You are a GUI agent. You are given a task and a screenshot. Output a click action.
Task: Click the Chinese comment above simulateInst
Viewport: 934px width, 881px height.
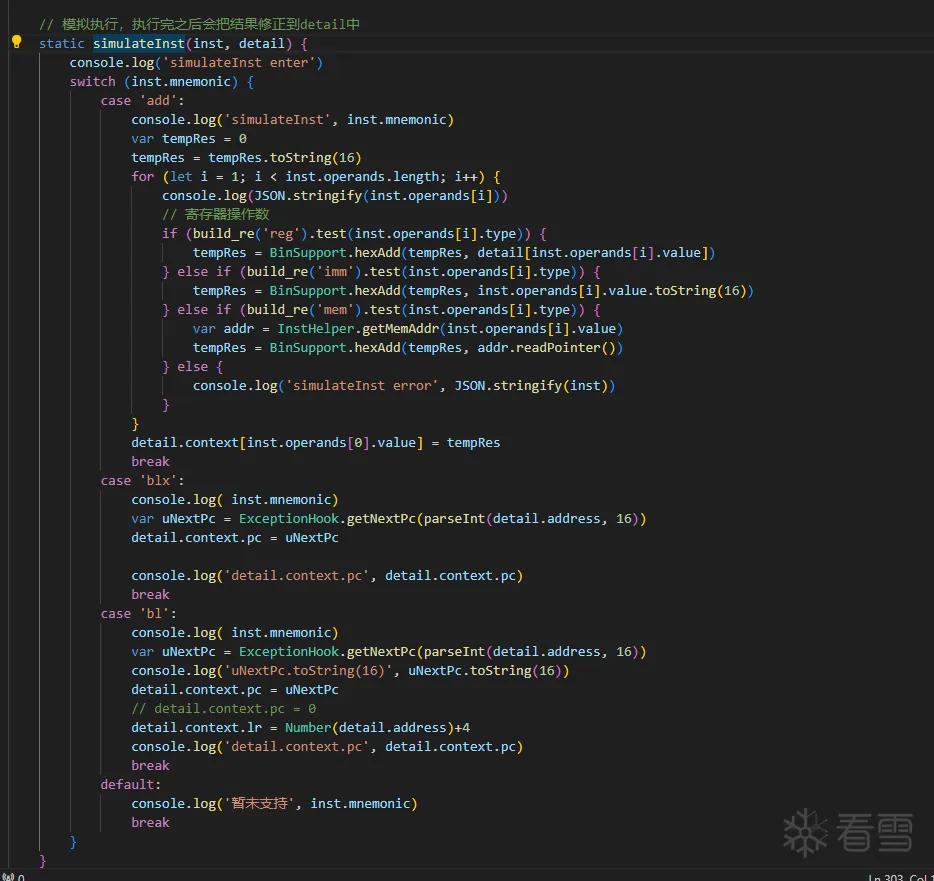click(199, 24)
